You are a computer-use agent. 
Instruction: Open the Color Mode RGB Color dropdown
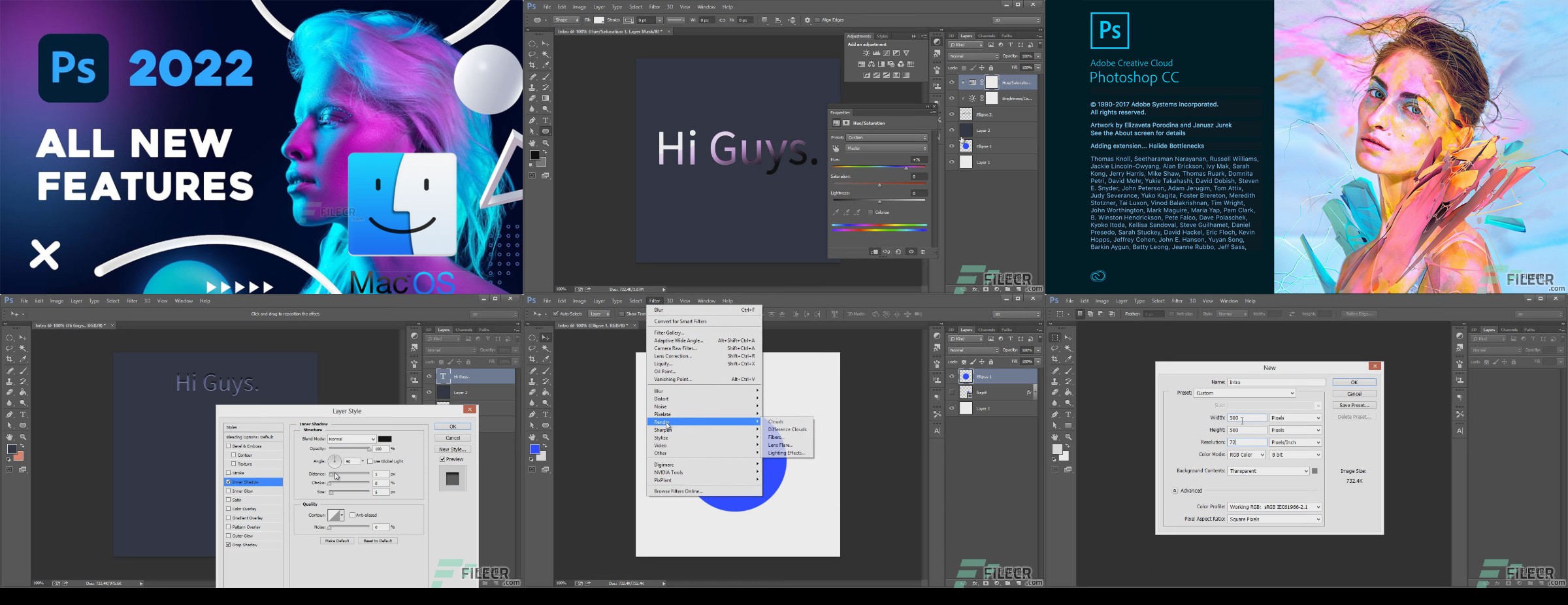coord(1247,455)
